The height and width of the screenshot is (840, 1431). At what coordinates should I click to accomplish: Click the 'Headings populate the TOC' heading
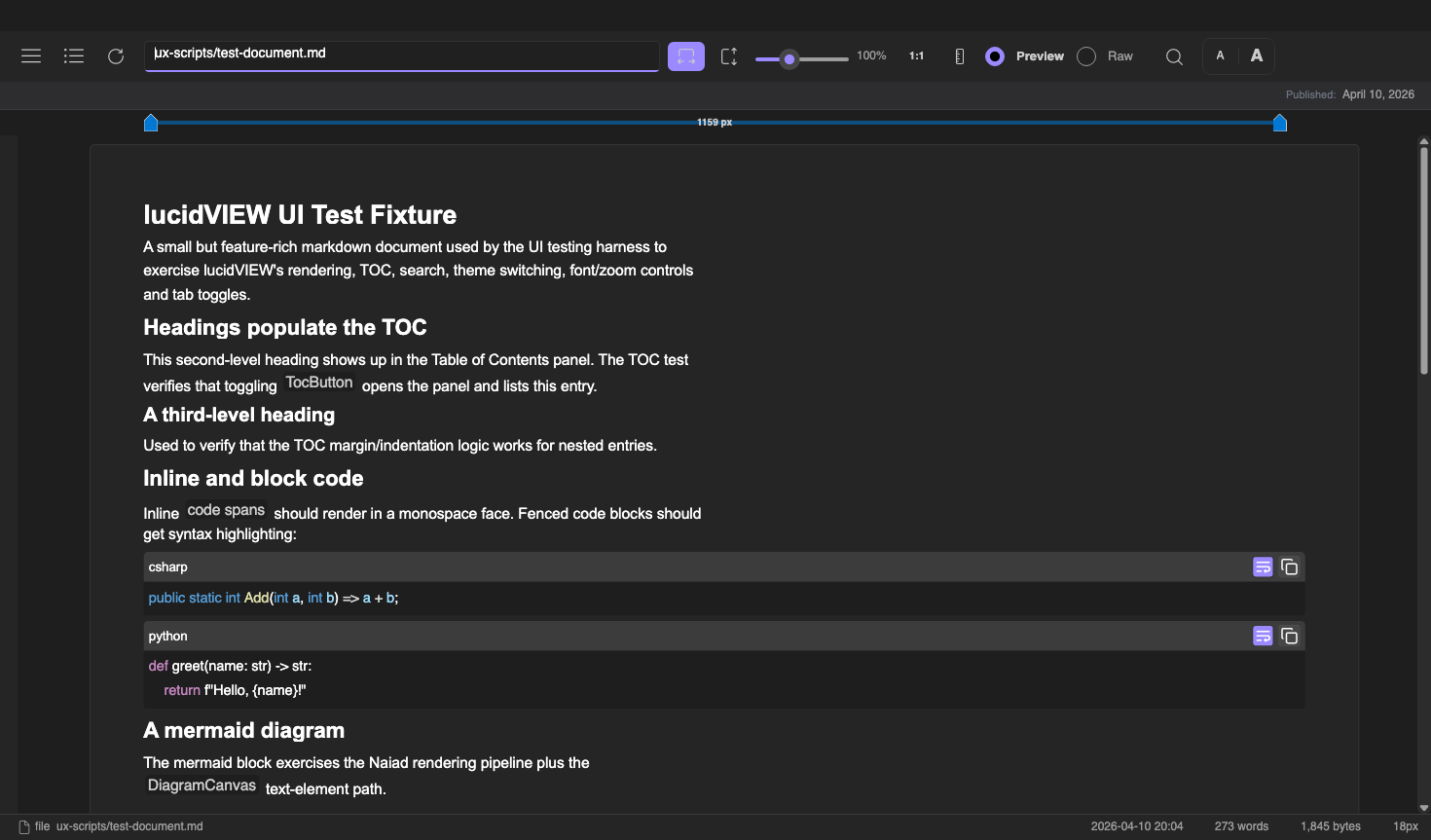285,327
